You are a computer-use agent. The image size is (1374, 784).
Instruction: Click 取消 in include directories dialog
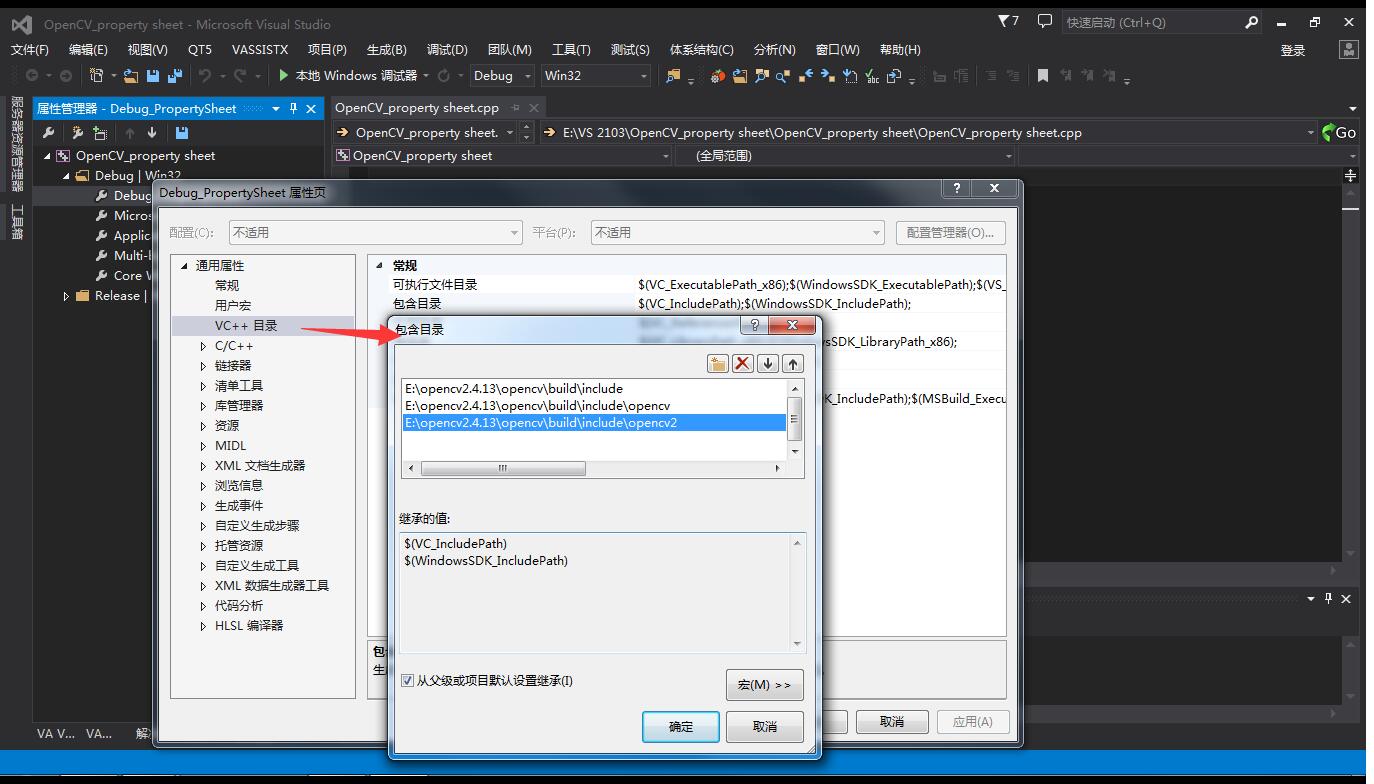click(764, 726)
